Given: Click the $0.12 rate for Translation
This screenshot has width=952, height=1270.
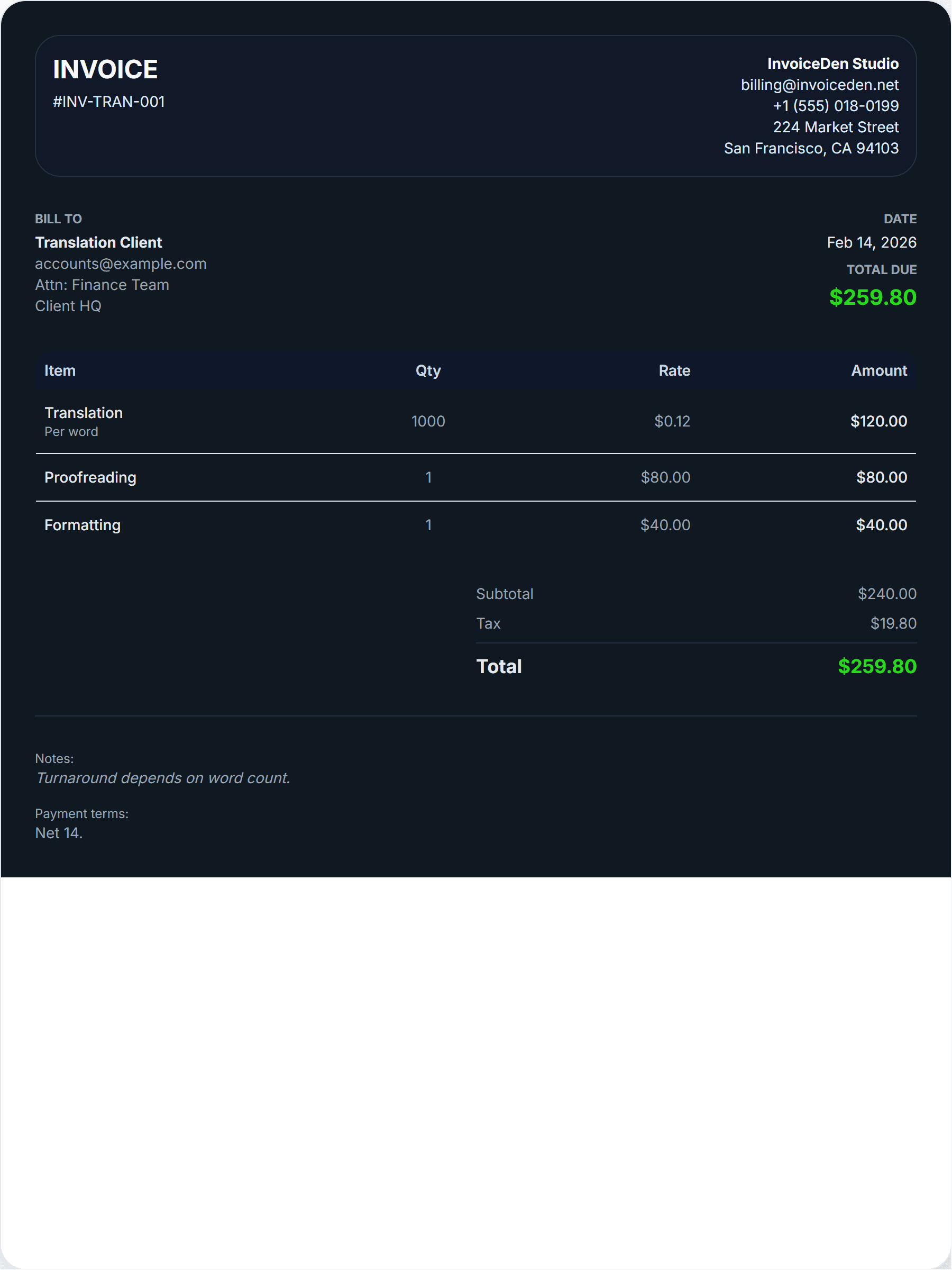Looking at the screenshot, I should 671,421.
